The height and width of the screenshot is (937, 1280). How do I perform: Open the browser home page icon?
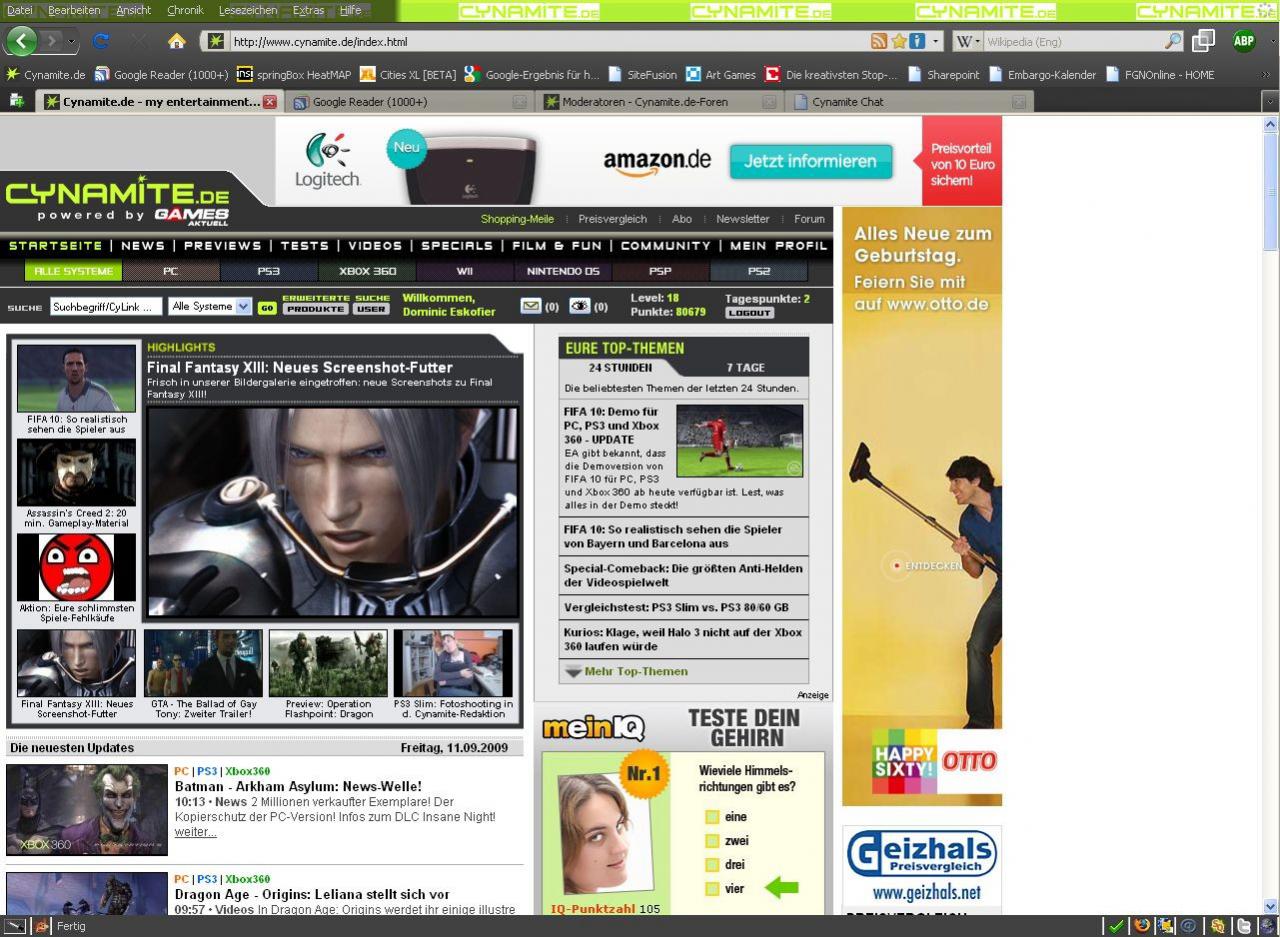(x=176, y=41)
